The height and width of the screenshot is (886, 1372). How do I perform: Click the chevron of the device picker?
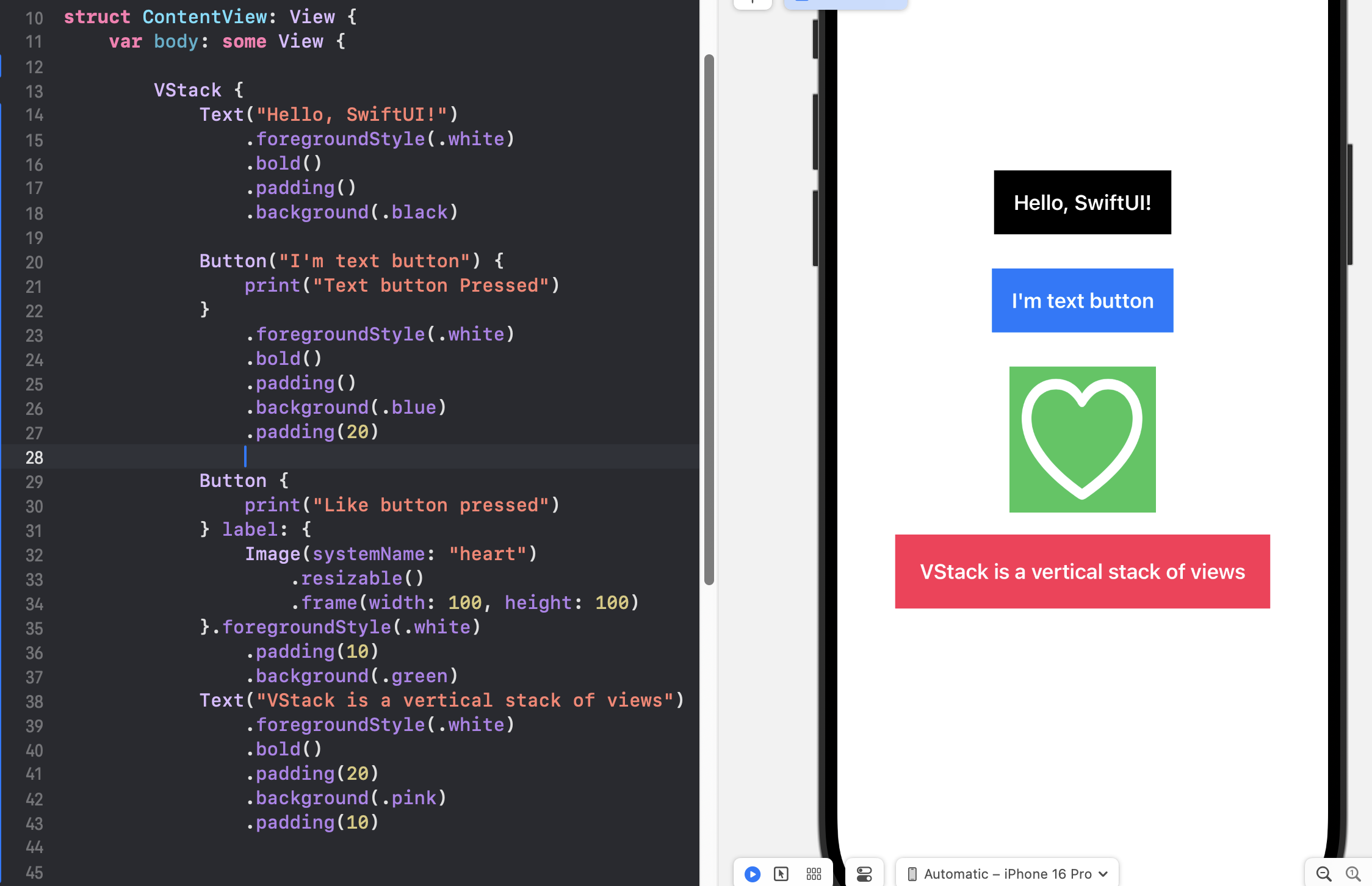(1103, 874)
